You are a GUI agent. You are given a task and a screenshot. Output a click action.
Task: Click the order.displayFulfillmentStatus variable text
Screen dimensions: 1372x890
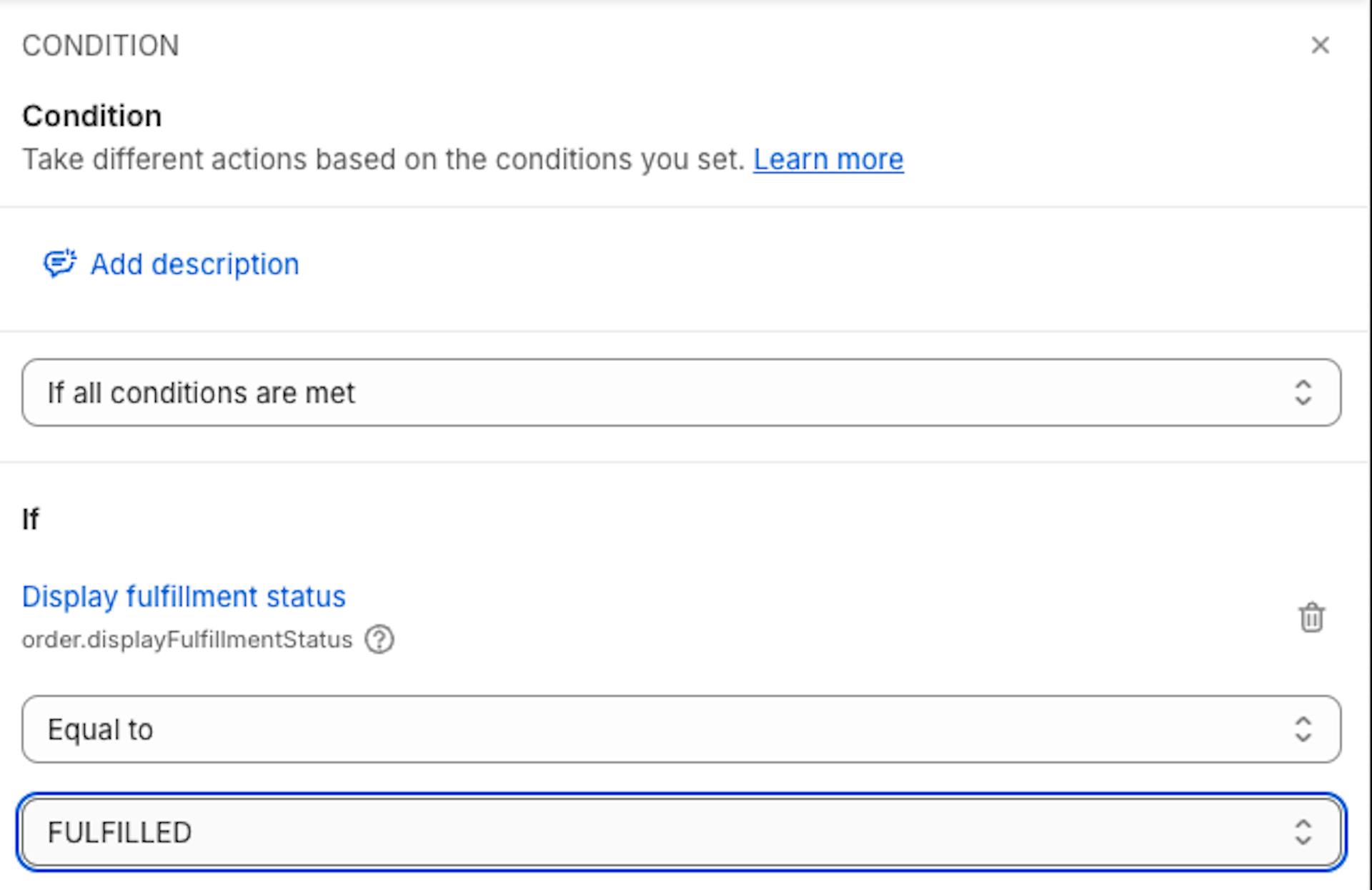(x=187, y=639)
